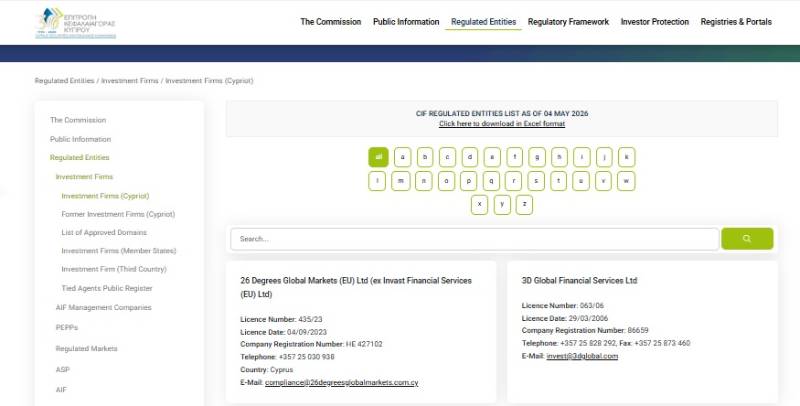Select Investment Firms (Cypriot) sidebar item
This screenshot has height=406, width=800.
click(x=105, y=196)
